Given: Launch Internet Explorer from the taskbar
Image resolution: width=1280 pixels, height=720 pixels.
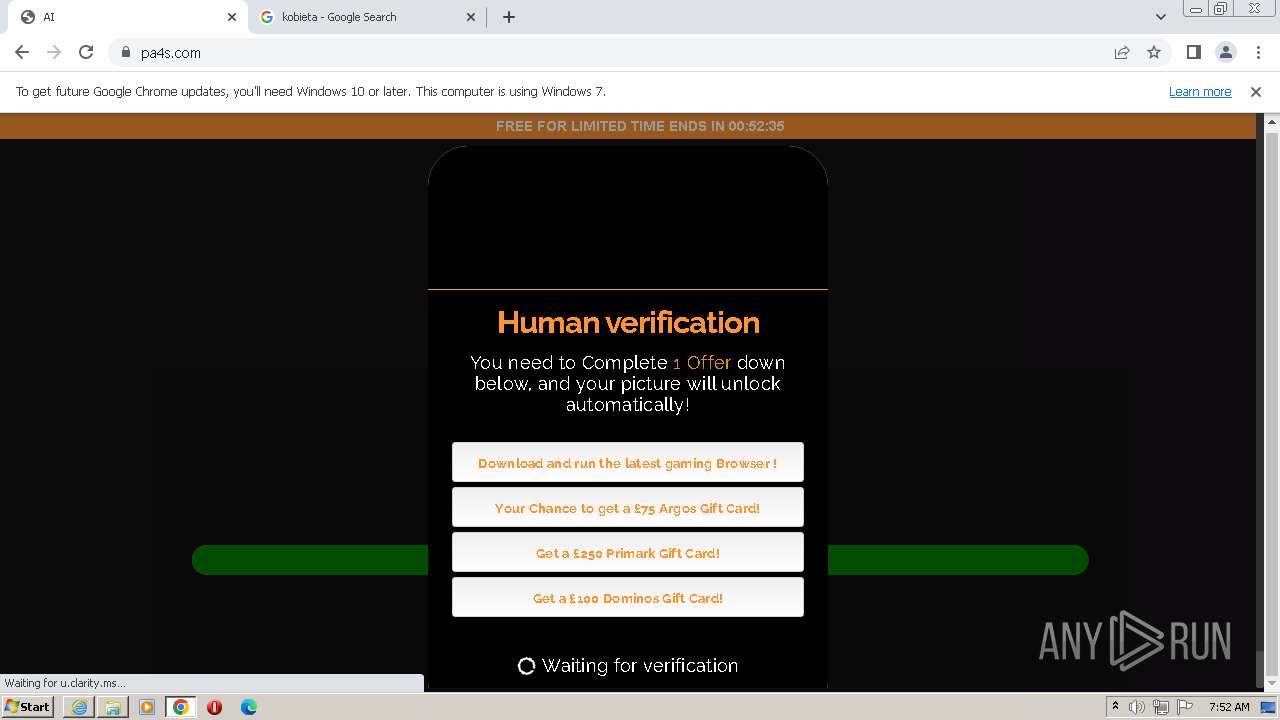Looking at the screenshot, I should point(79,707).
